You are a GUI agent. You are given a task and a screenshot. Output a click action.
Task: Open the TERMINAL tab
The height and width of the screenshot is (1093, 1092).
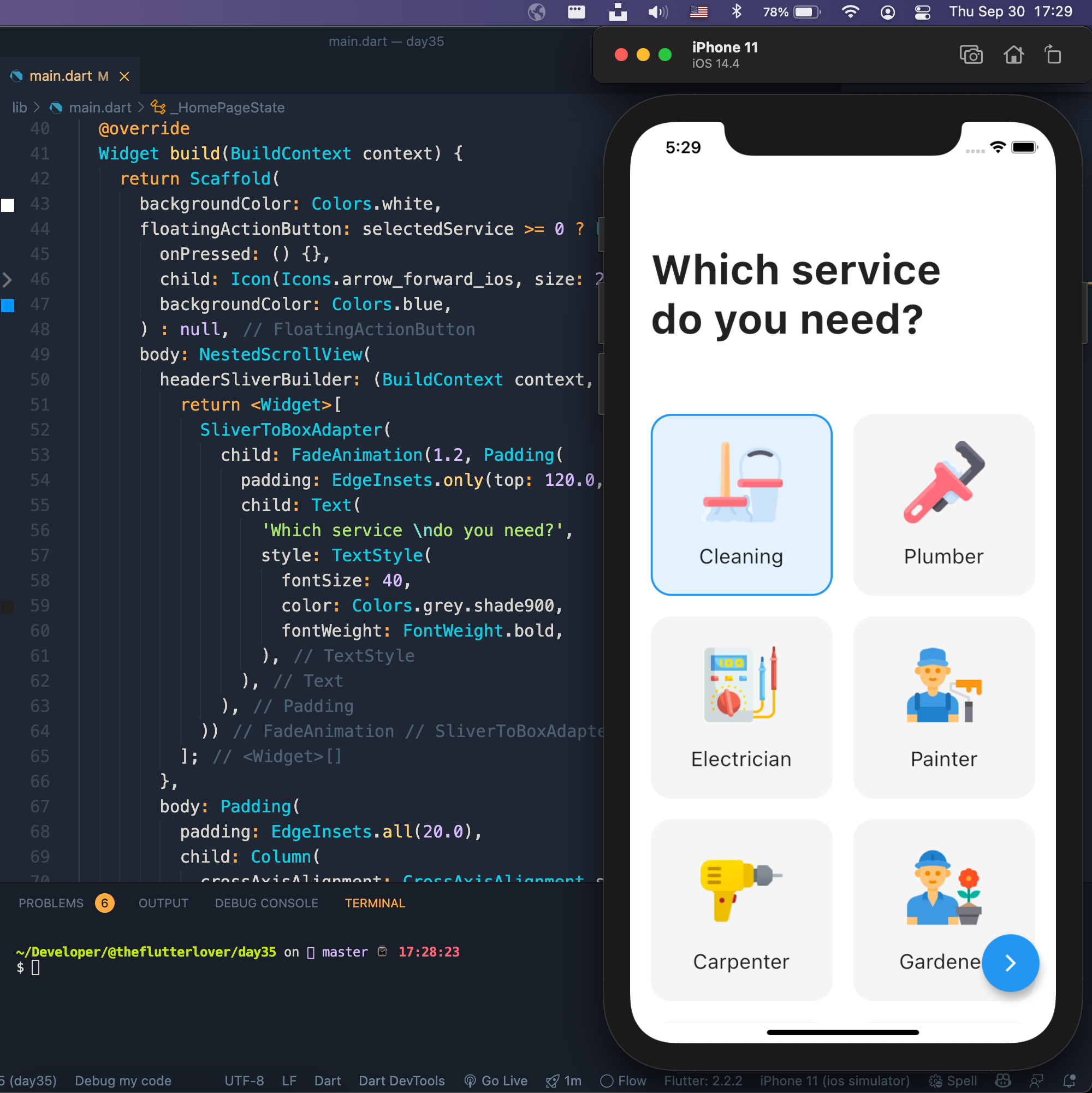375,903
